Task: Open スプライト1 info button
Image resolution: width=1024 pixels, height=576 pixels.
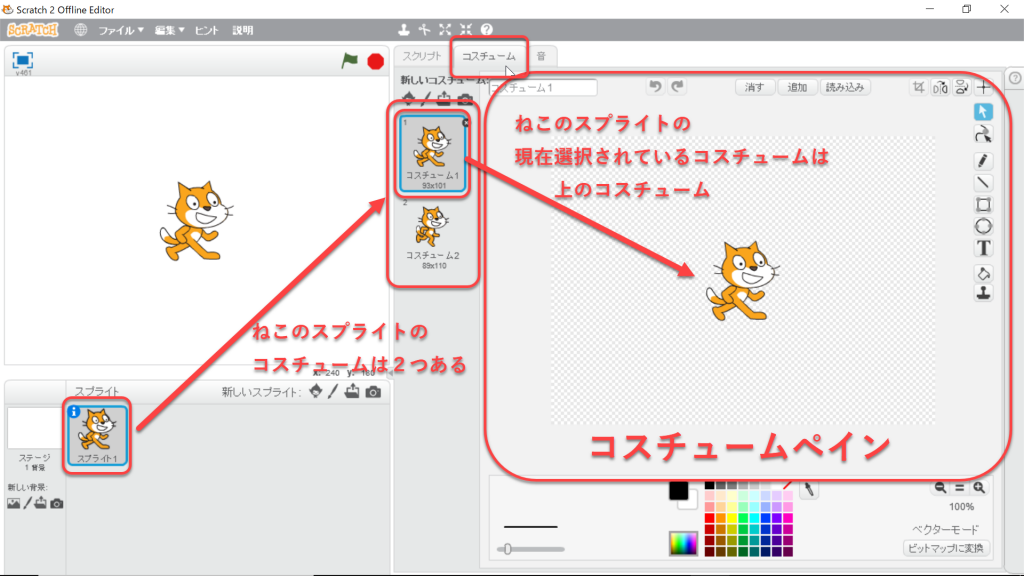Action: pyautogui.click(x=74, y=412)
